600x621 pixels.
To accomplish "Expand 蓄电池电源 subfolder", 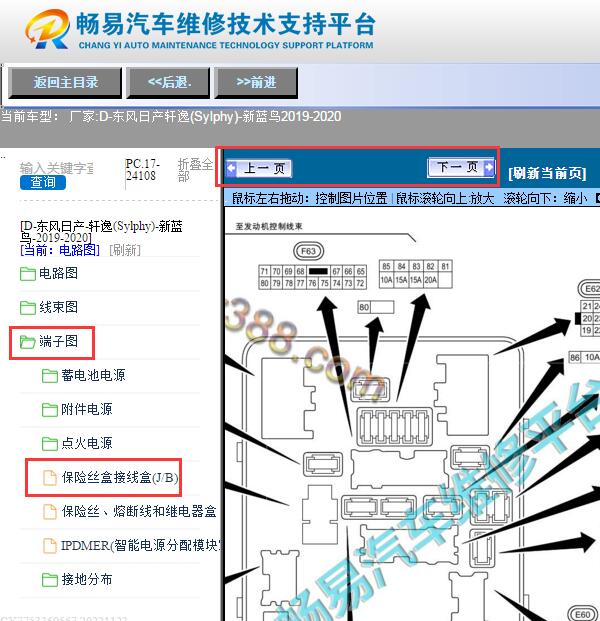I will tap(93, 375).
